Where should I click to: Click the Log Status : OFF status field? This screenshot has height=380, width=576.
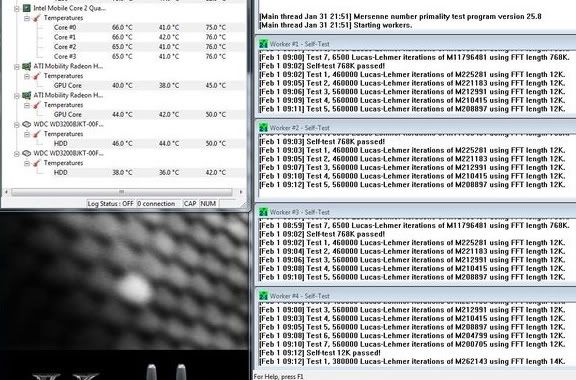point(111,204)
